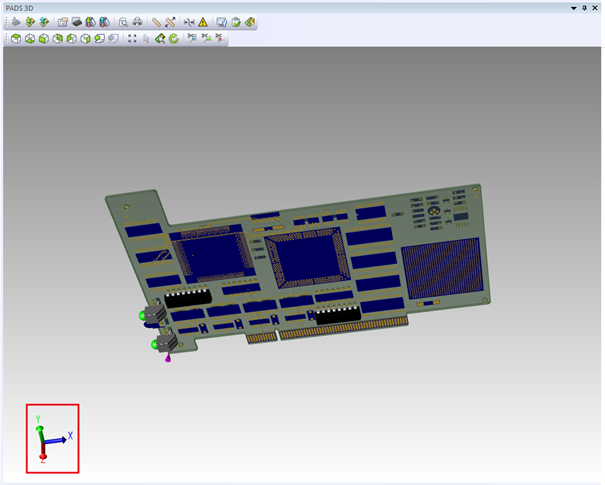Click the printer icon
Image resolution: width=605 pixels, height=485 pixels.
click(137, 22)
